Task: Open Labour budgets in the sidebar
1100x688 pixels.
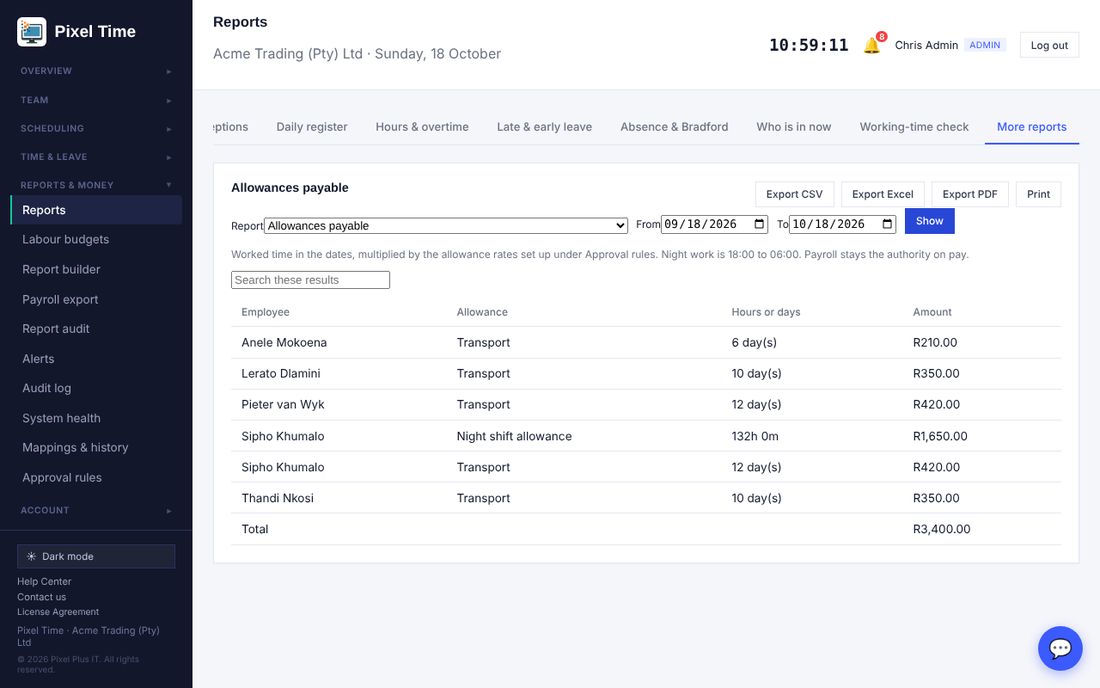Action: coord(96,240)
